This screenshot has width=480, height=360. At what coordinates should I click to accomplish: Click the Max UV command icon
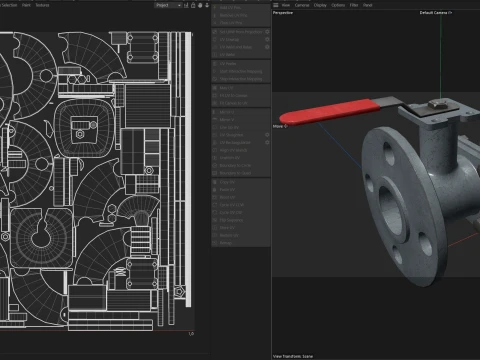[215, 88]
